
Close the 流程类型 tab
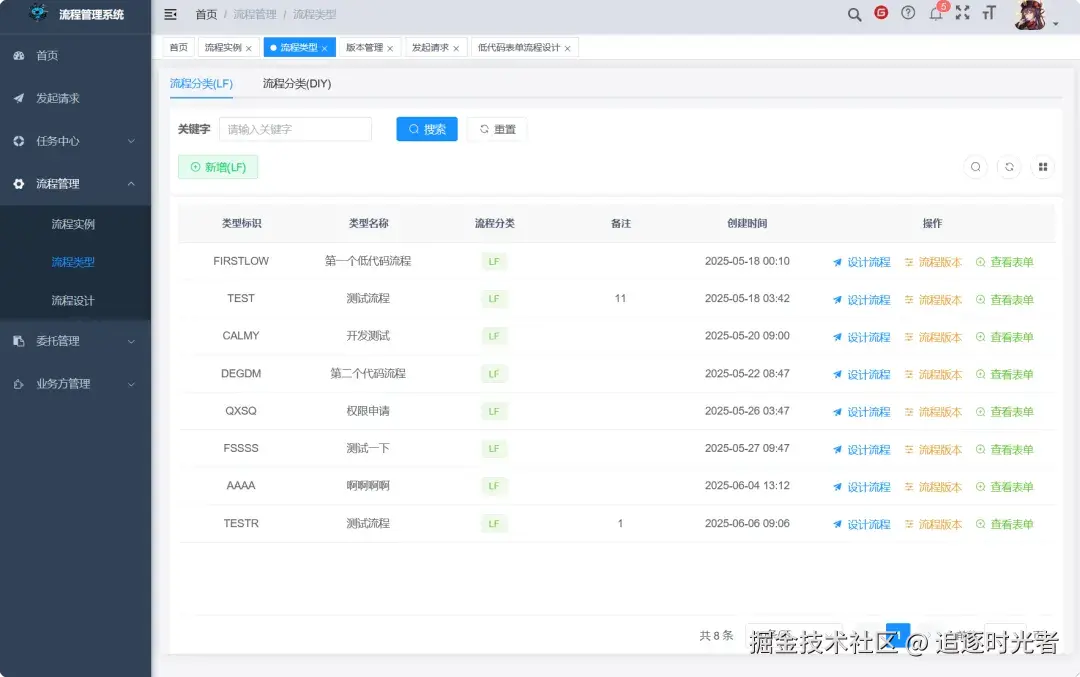point(324,48)
